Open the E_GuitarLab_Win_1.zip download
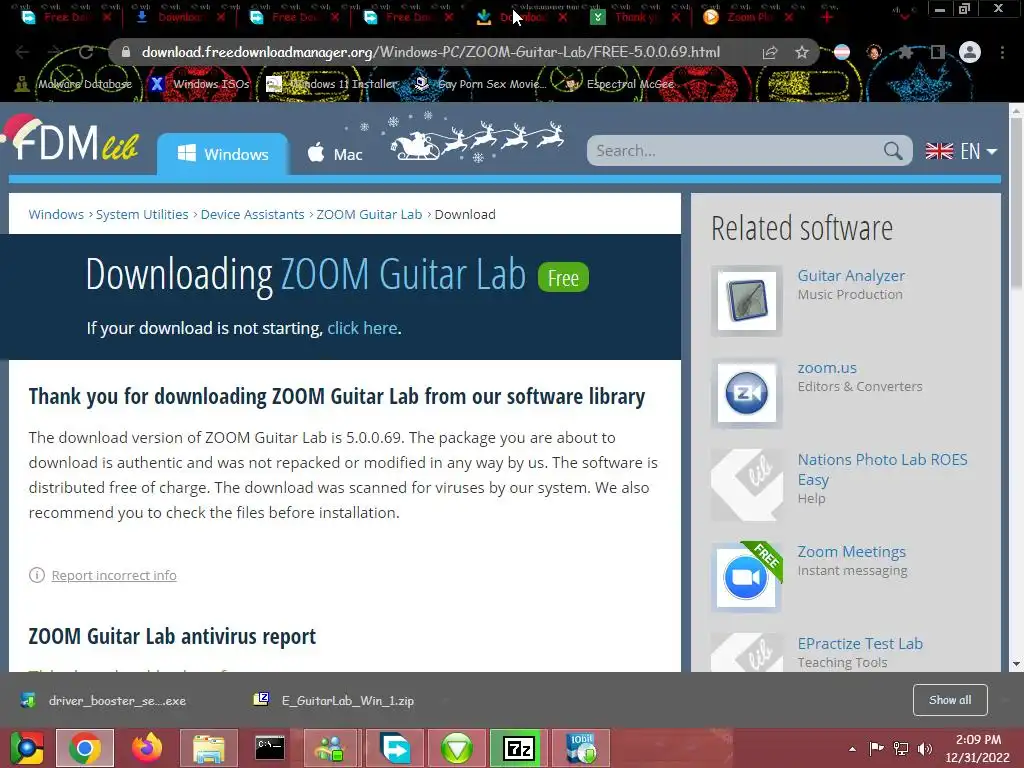The width and height of the screenshot is (1024, 768). point(335,701)
